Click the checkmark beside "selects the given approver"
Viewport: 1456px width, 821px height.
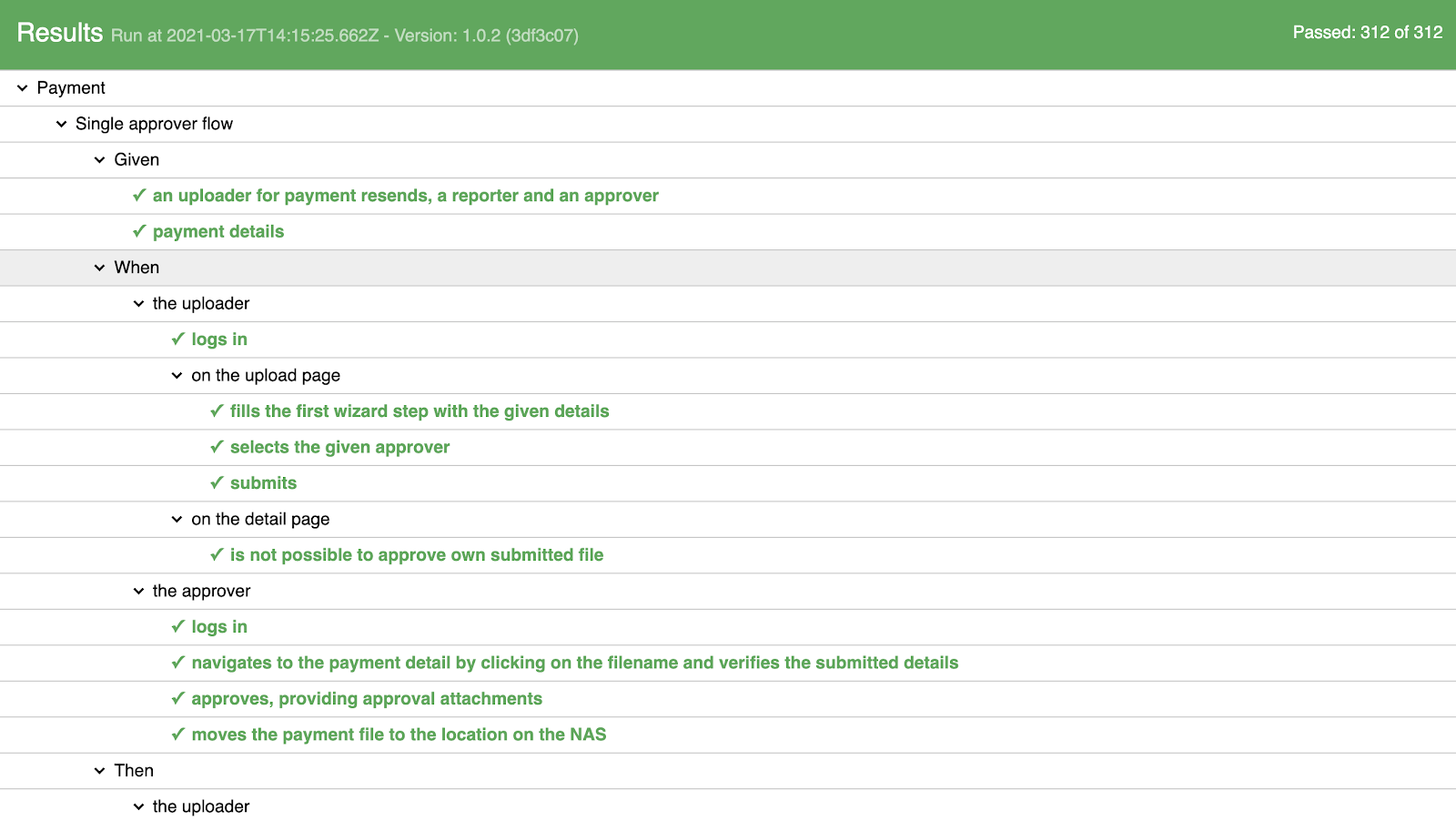tap(216, 447)
